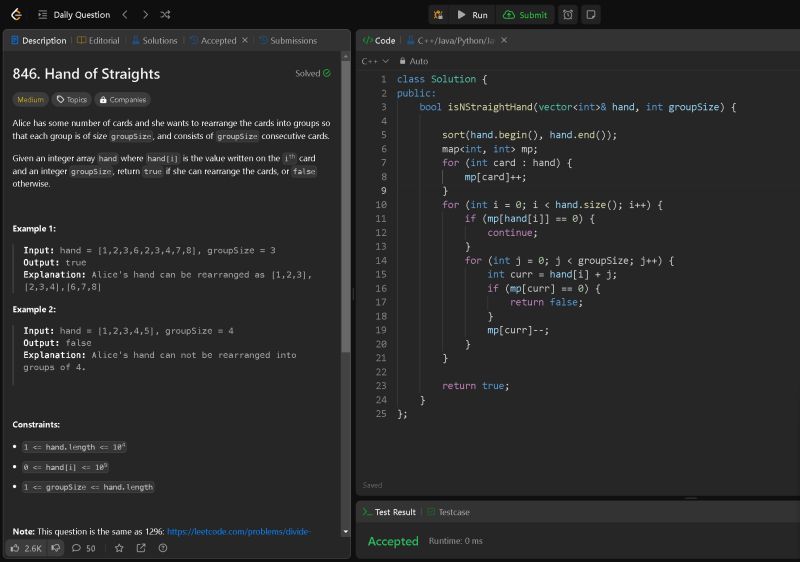
Task: Expand the Companies tag
Action: coord(122,100)
